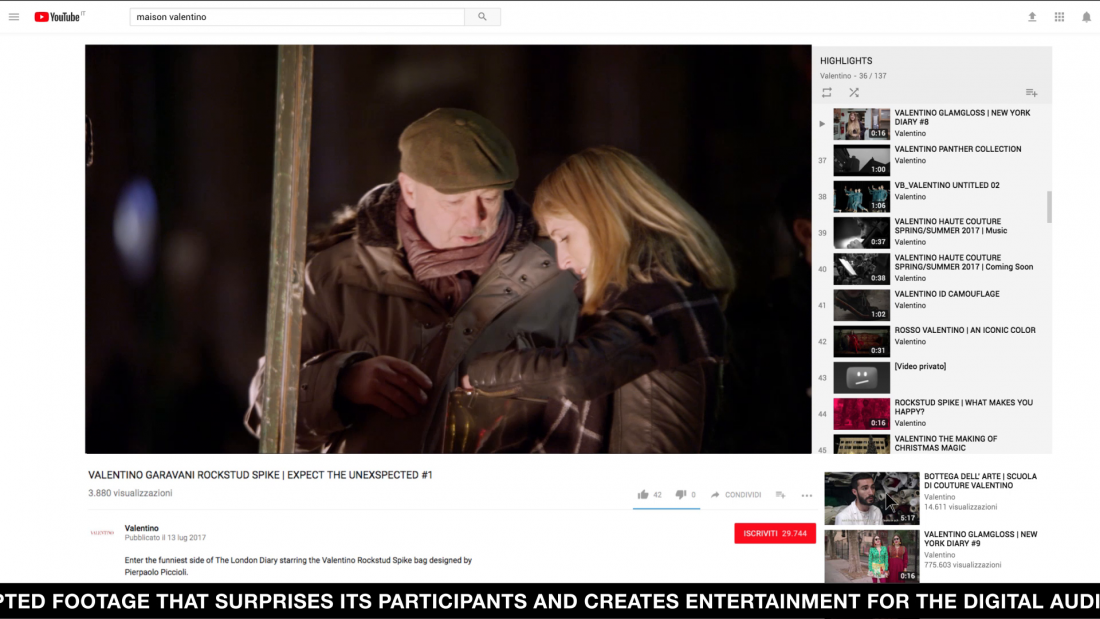Viewport: 1100px width, 619px height.
Task: Open the hamburger guide menu
Action: 14,17
